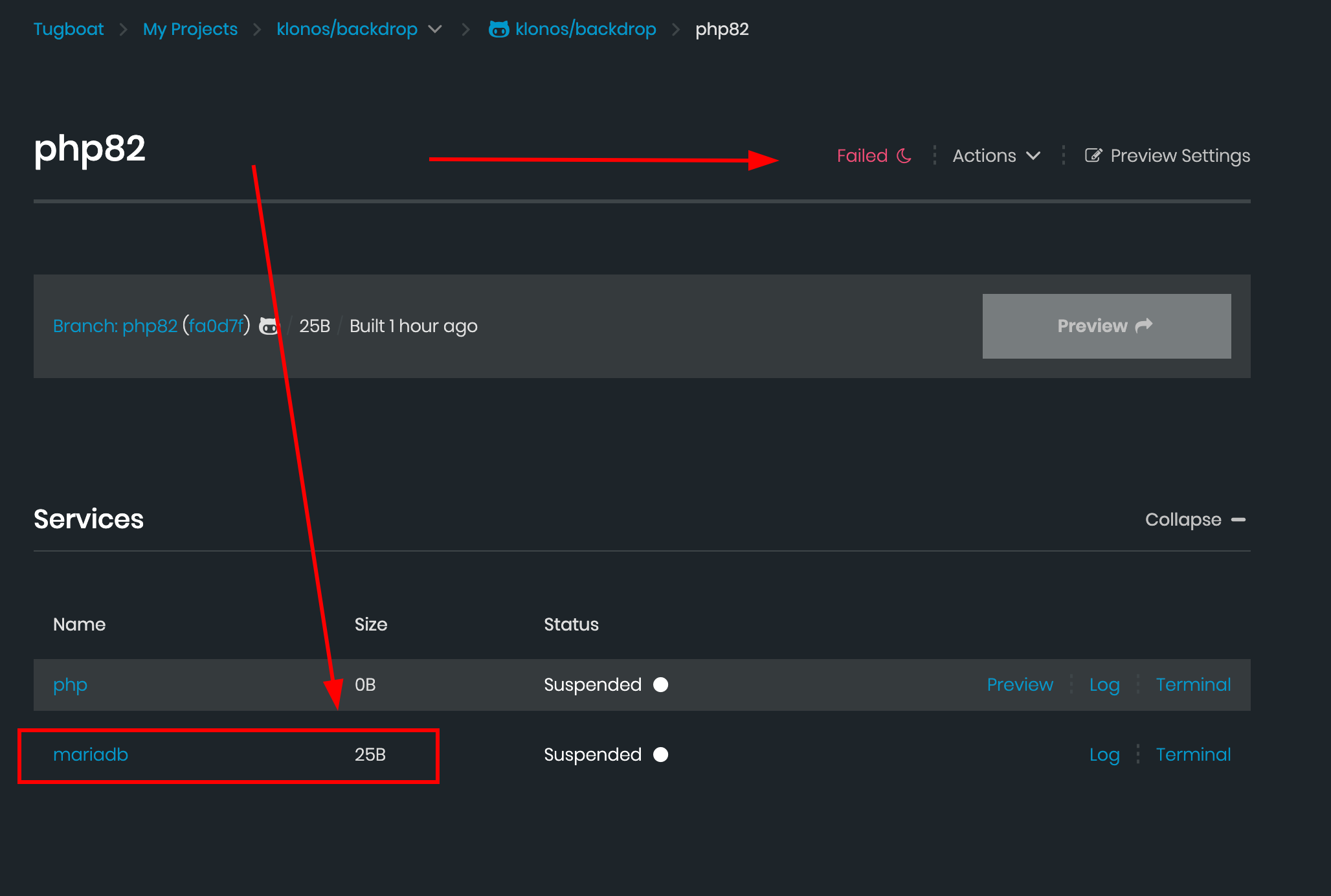Click the Preview button for the build
The height and width of the screenshot is (896, 1331).
coord(1106,326)
